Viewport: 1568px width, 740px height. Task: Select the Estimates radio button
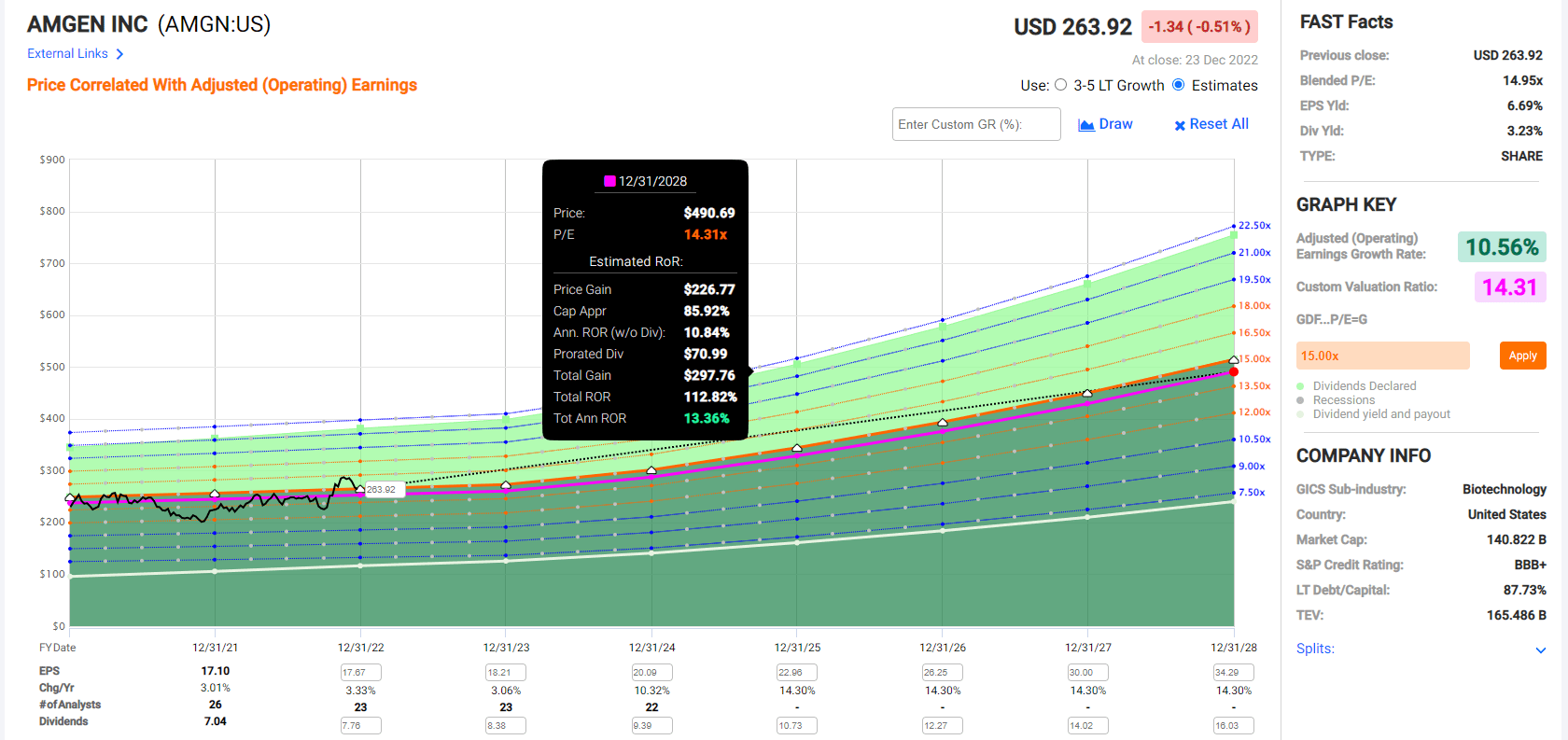pyautogui.click(x=1179, y=85)
